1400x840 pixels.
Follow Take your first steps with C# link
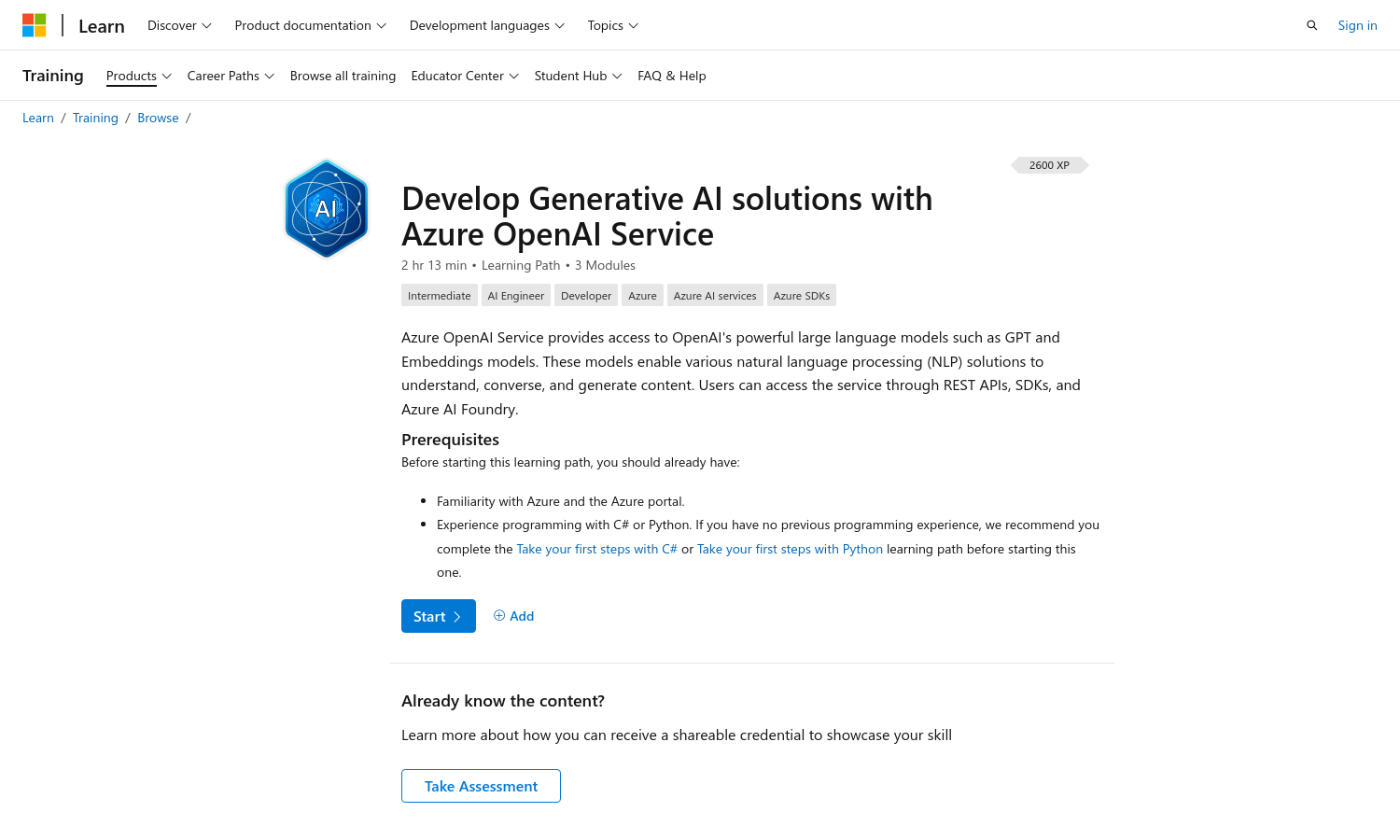click(x=596, y=549)
